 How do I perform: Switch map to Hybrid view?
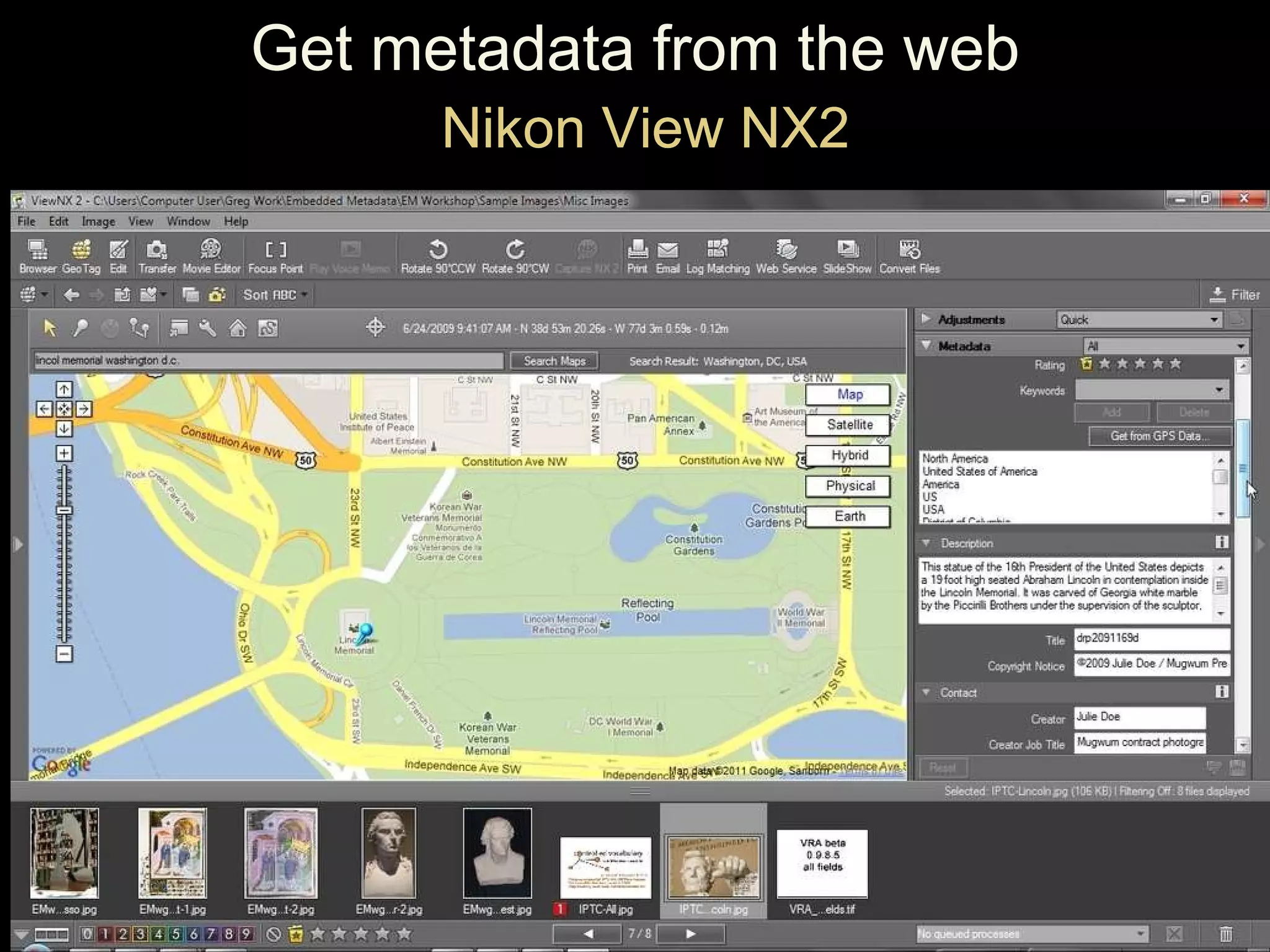(x=848, y=456)
